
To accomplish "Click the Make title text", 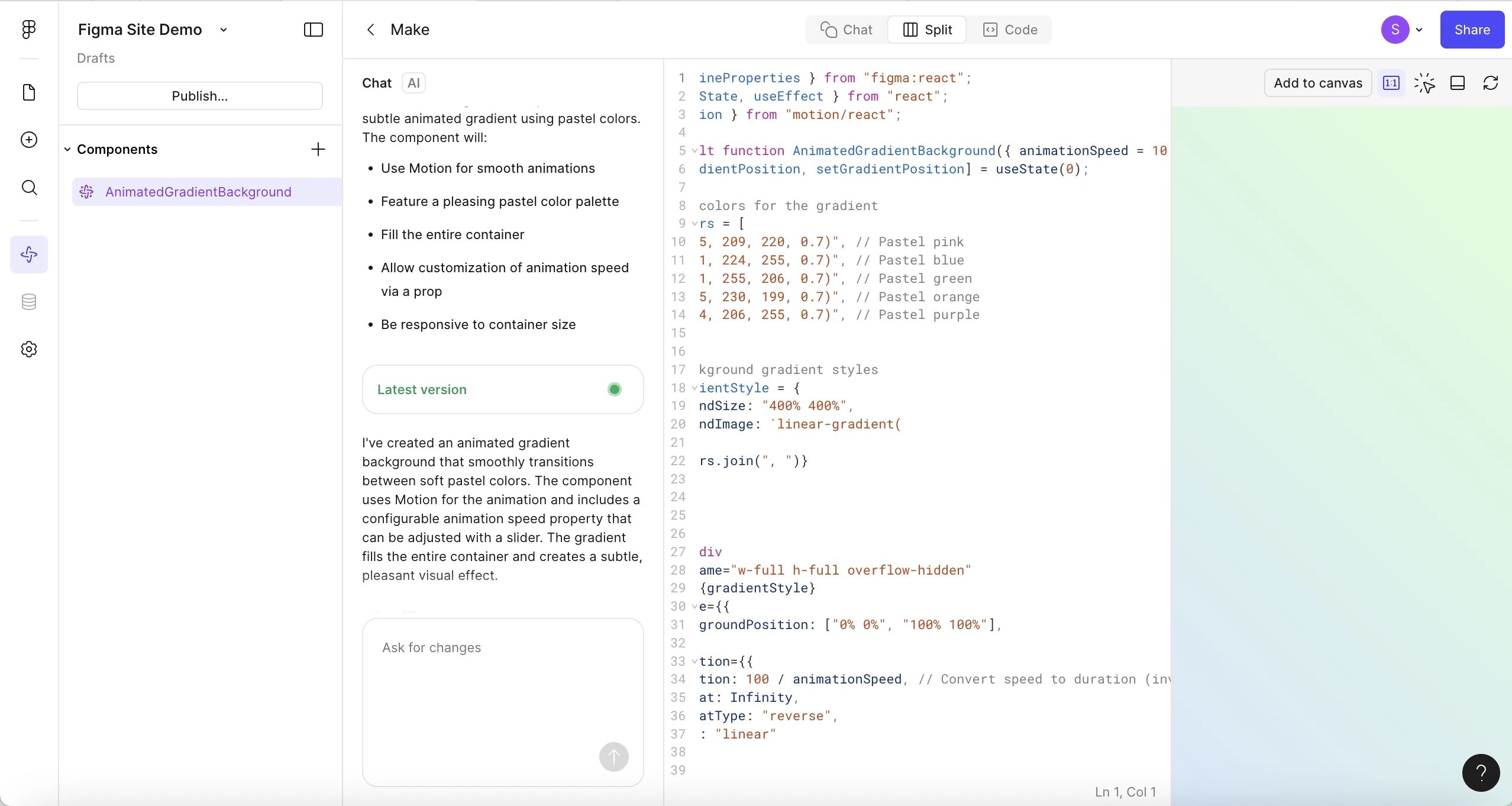I will (410, 30).
